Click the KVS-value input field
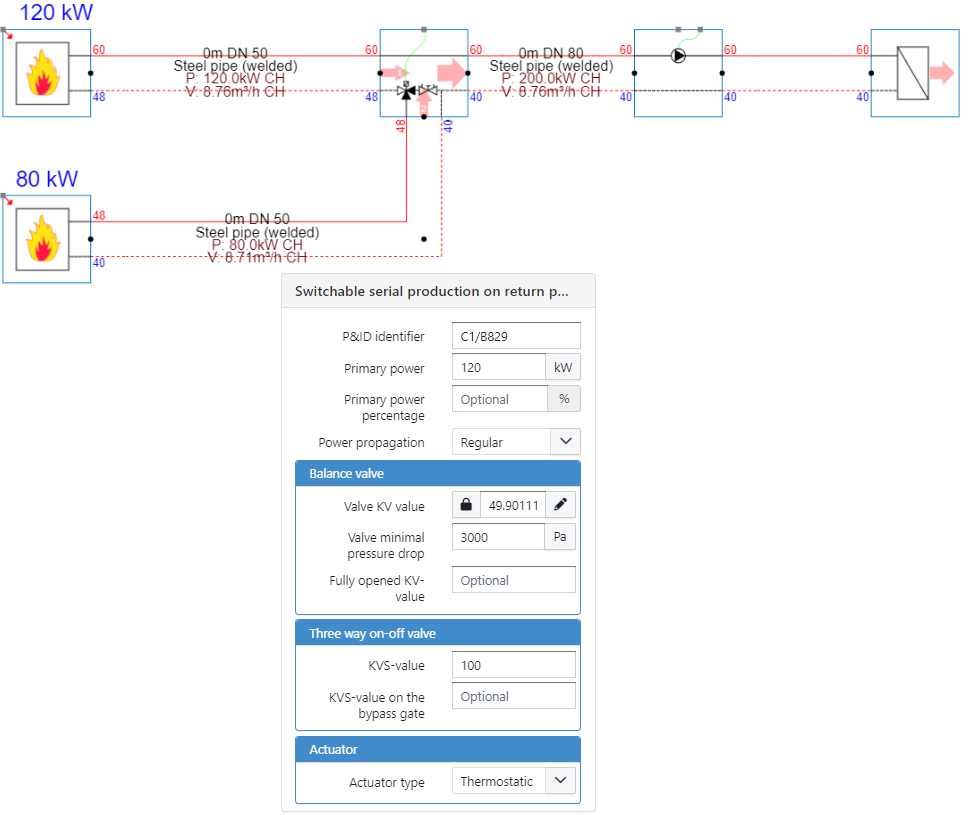The width and height of the screenshot is (969, 815). point(513,665)
